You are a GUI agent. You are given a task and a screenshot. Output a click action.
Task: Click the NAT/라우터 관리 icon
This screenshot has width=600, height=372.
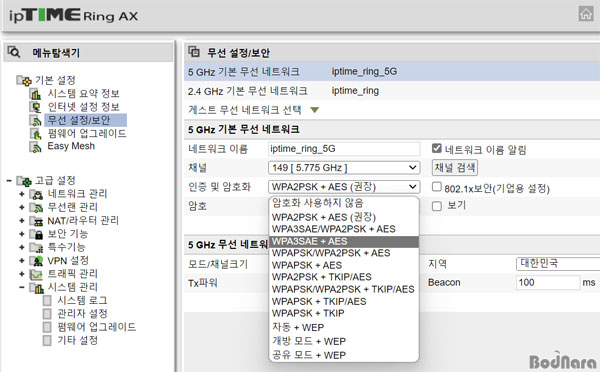pyautogui.click(x=36, y=221)
